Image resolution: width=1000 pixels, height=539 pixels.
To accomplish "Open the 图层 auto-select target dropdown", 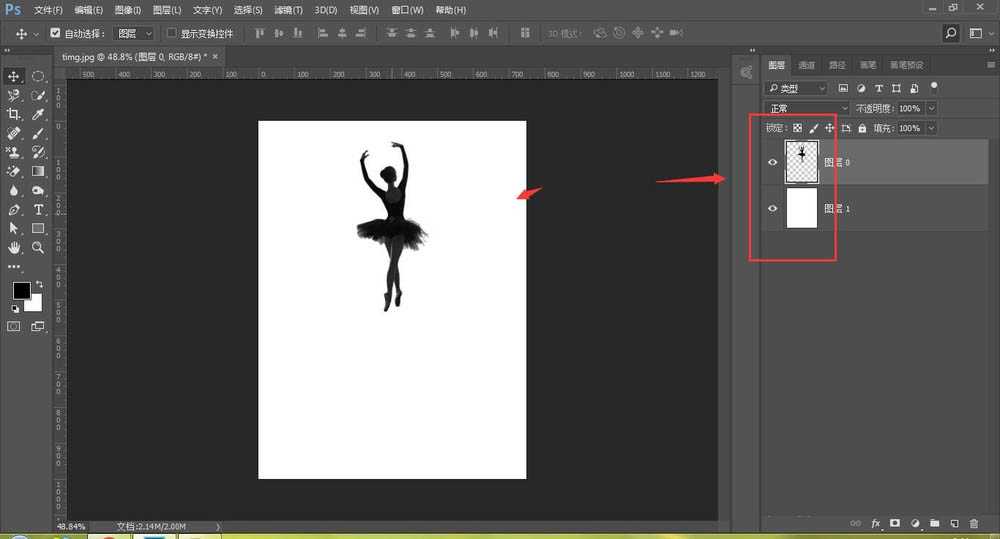I will [x=136, y=33].
